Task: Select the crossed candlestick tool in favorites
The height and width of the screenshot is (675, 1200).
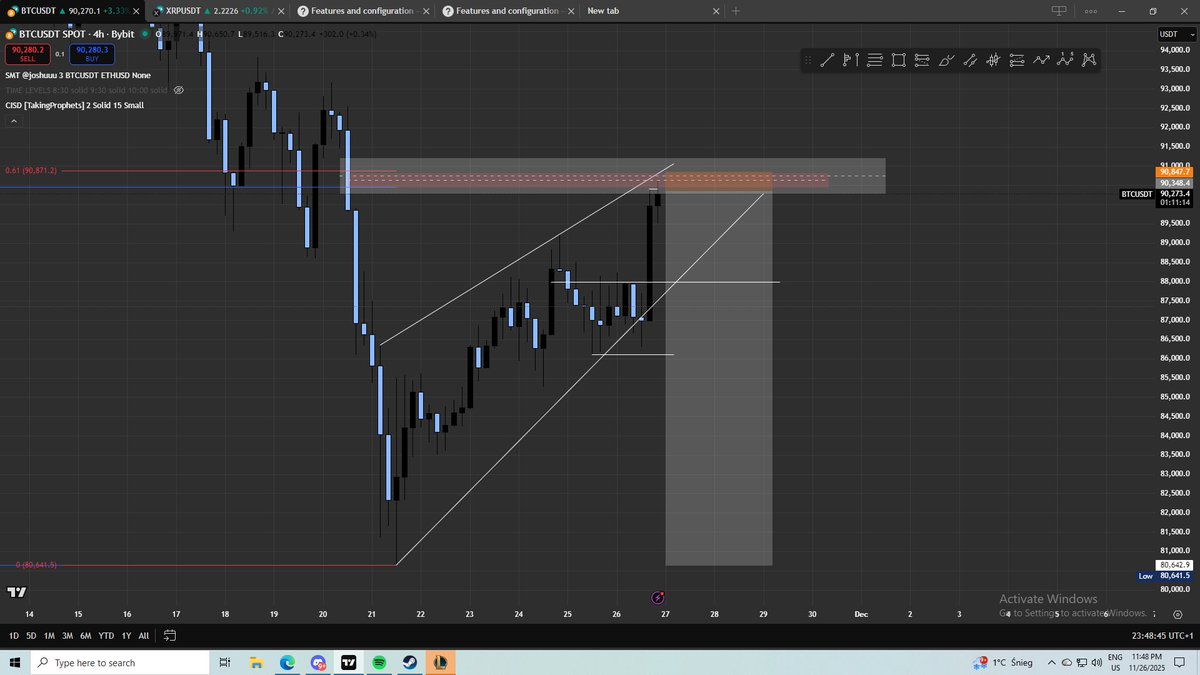Action: point(993,60)
